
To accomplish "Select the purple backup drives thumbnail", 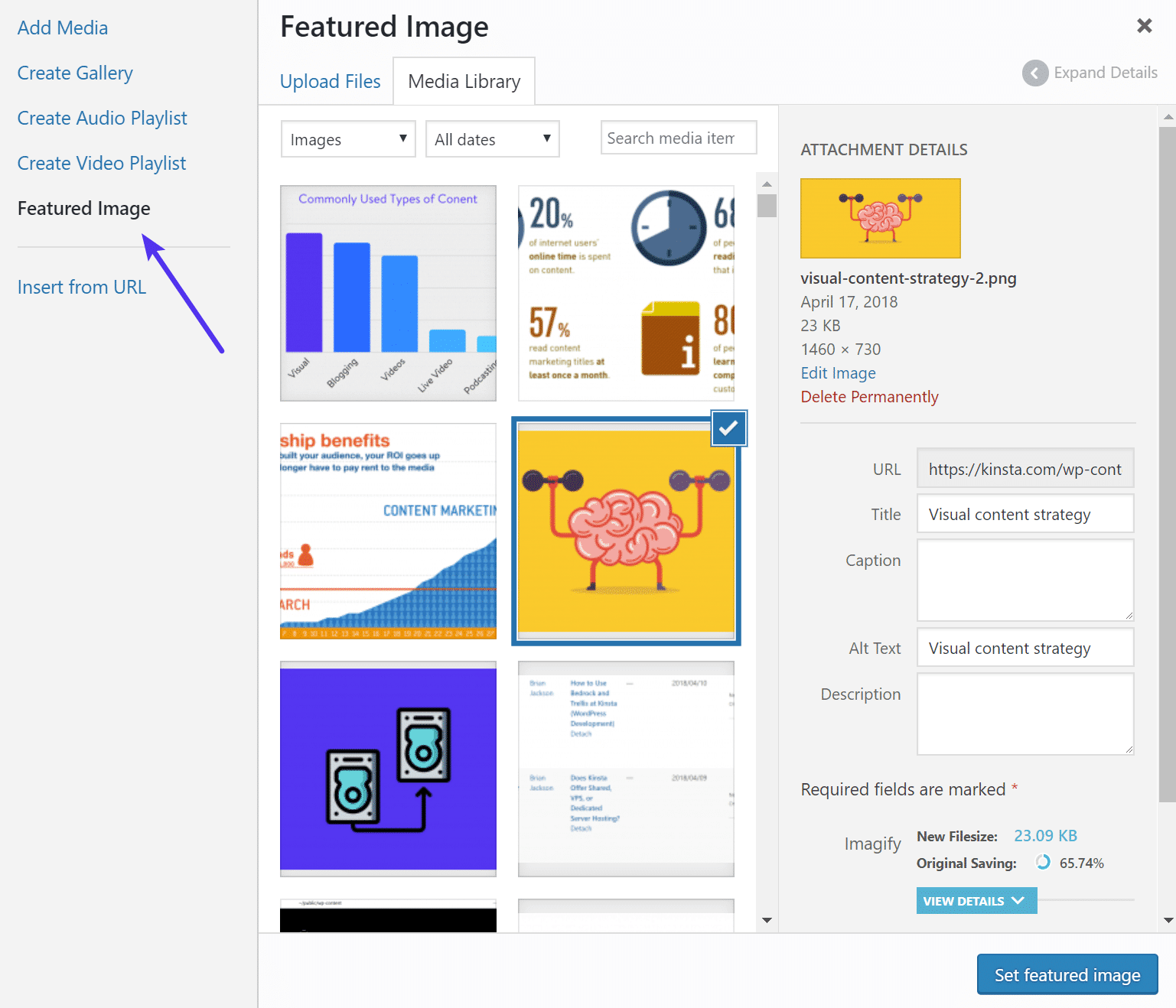I will [388, 769].
